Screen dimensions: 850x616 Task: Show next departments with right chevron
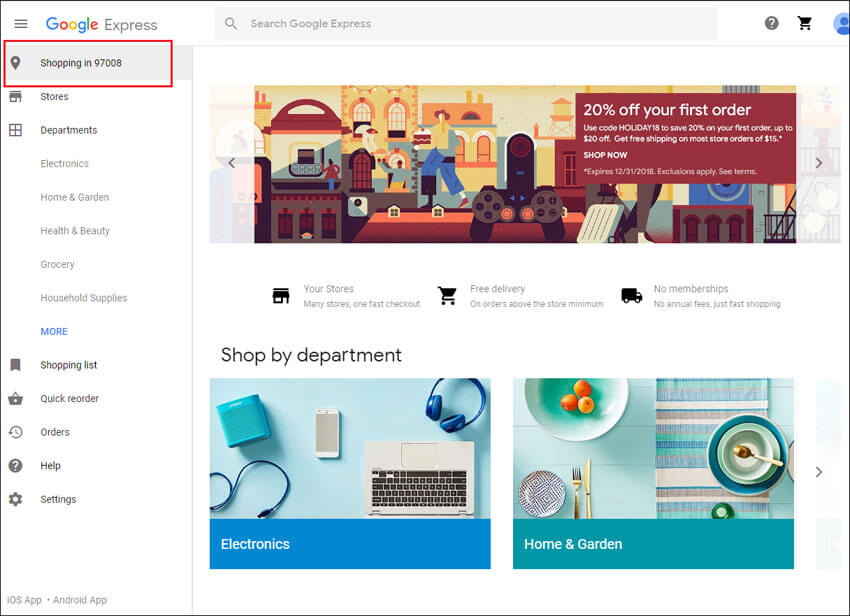pyautogui.click(x=819, y=472)
